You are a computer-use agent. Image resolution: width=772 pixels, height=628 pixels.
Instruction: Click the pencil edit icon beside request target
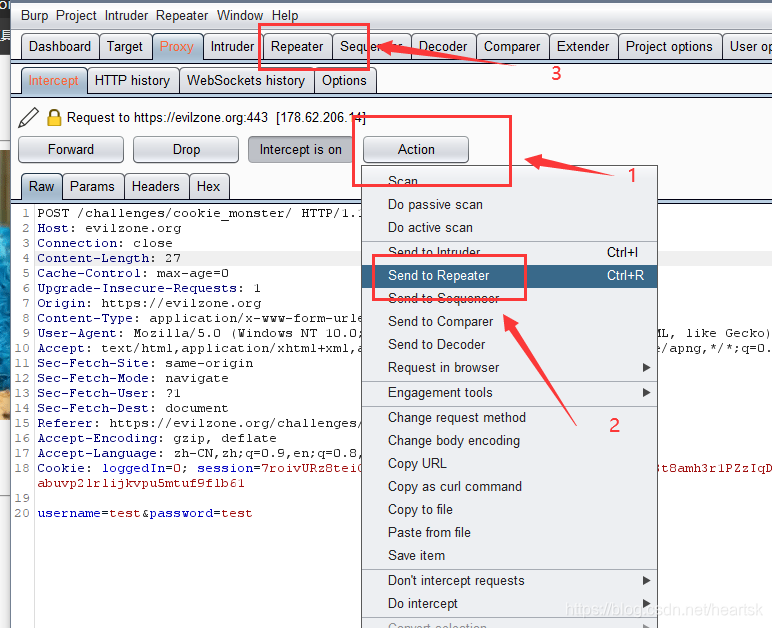pyautogui.click(x=29, y=118)
